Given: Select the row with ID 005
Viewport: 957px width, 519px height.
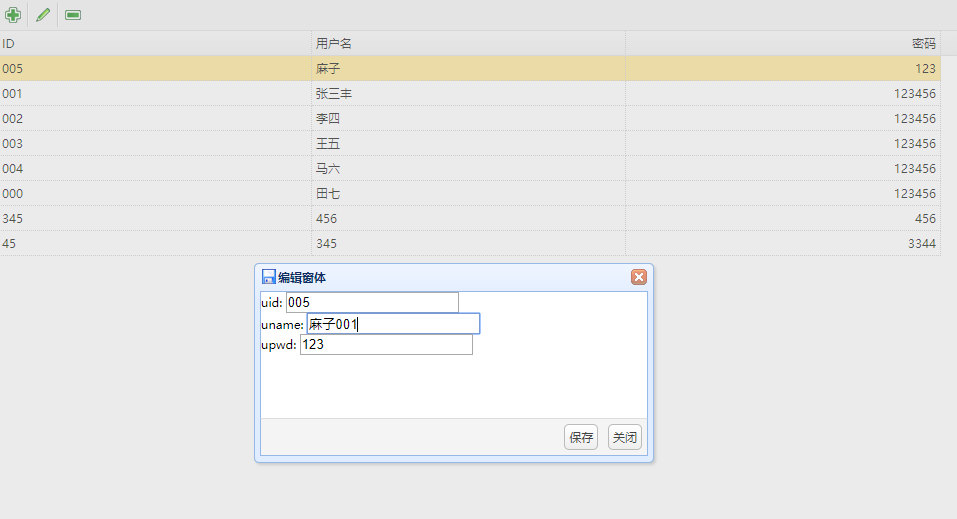Looking at the screenshot, I should point(470,68).
